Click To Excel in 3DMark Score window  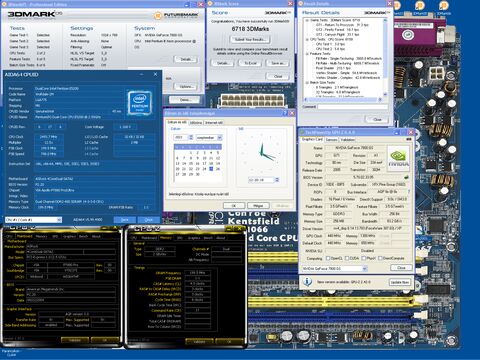point(250,63)
